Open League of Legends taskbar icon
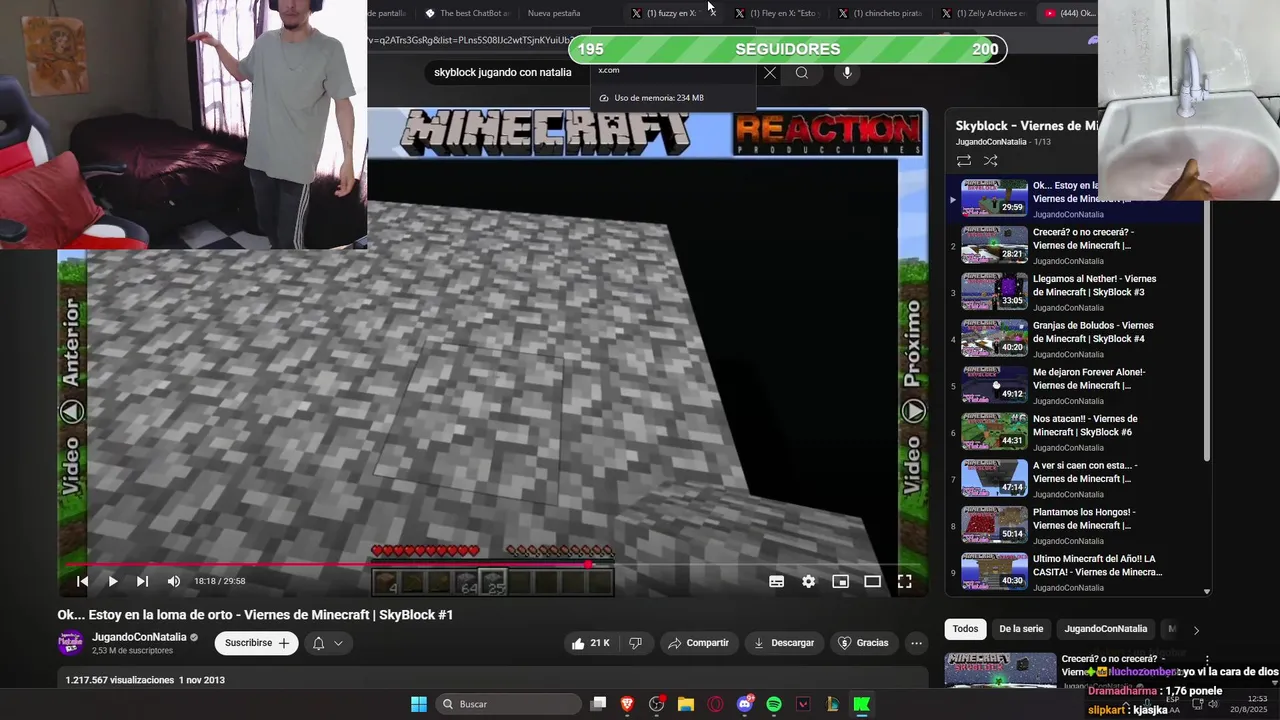 [832, 704]
